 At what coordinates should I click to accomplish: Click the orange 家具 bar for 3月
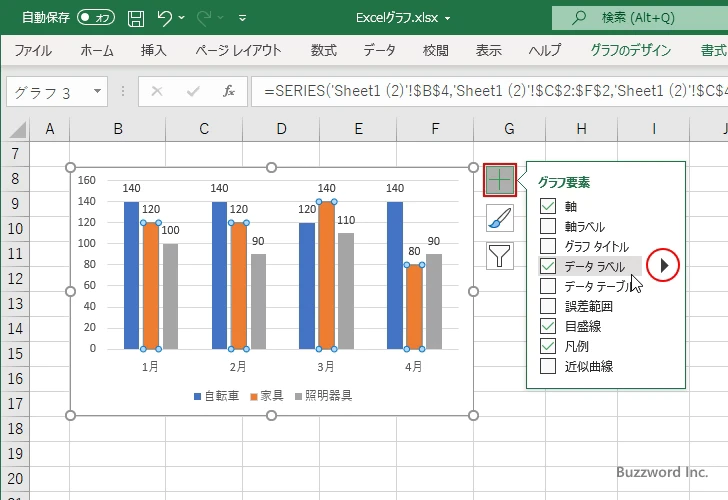point(326,275)
